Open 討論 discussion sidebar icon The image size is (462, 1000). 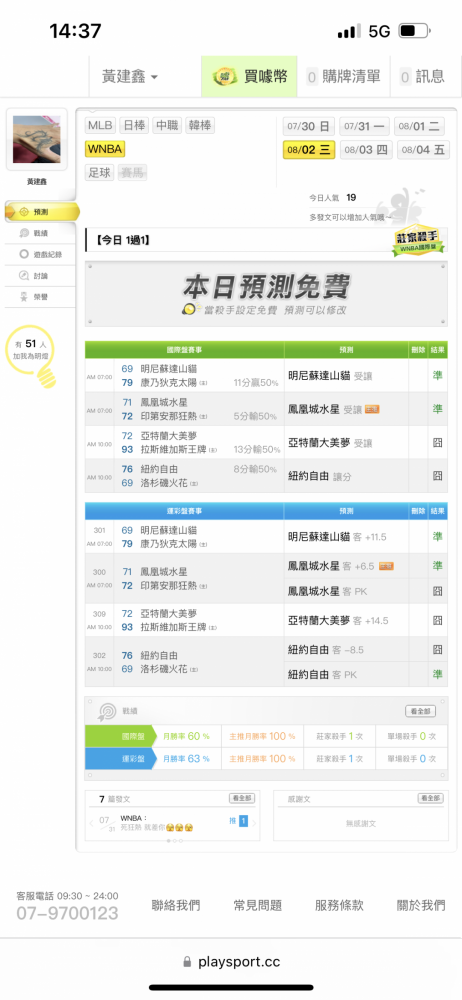24,276
